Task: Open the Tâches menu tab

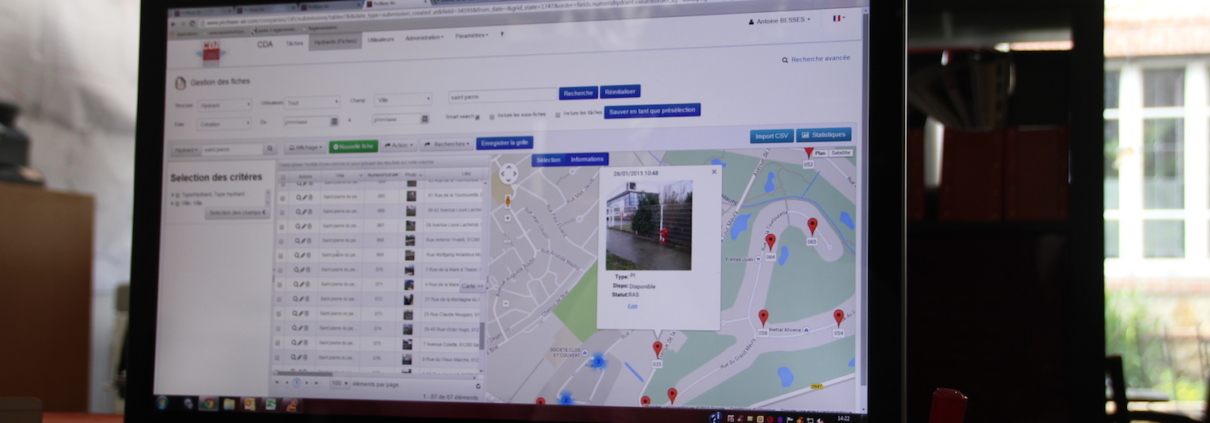Action: (x=294, y=44)
